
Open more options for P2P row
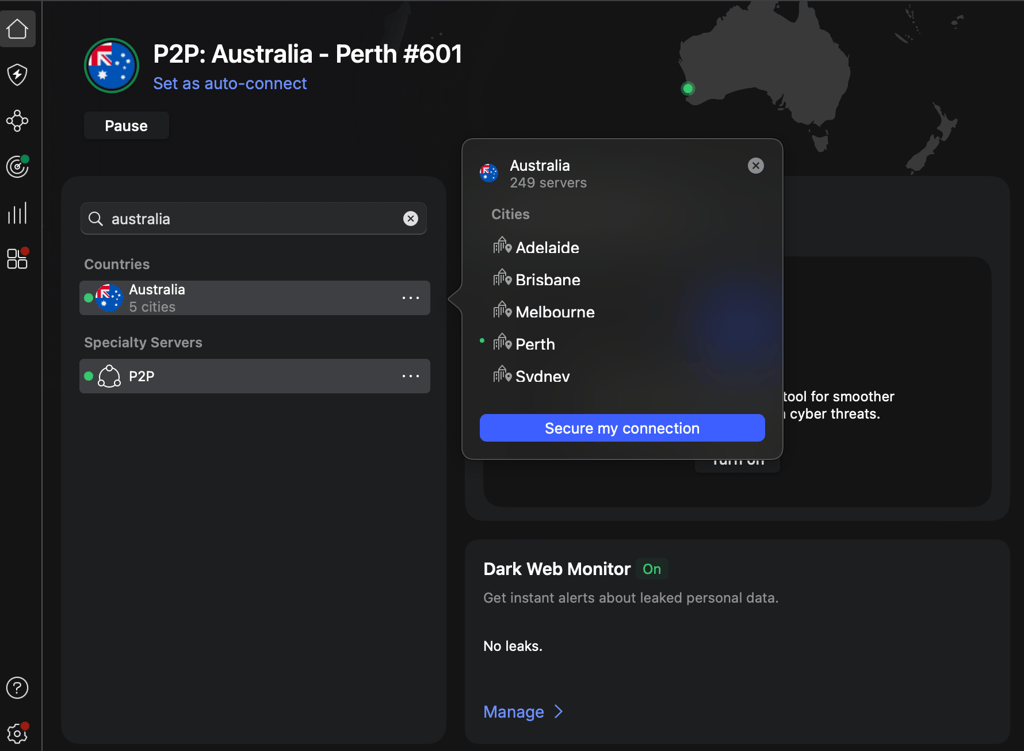click(x=411, y=376)
